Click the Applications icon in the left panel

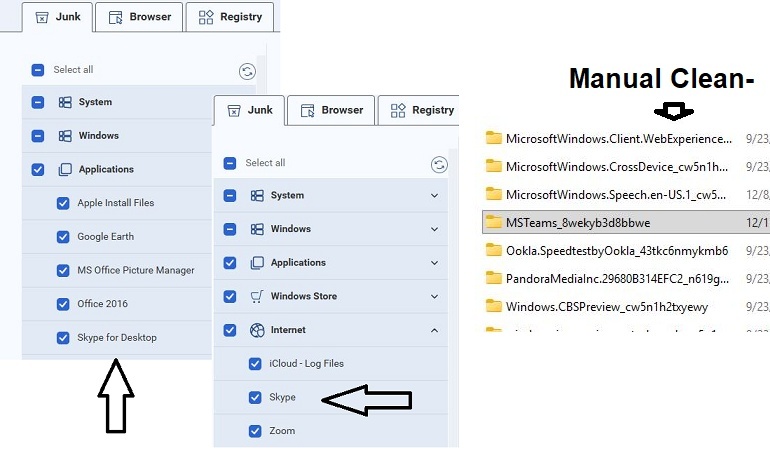click(x=65, y=170)
